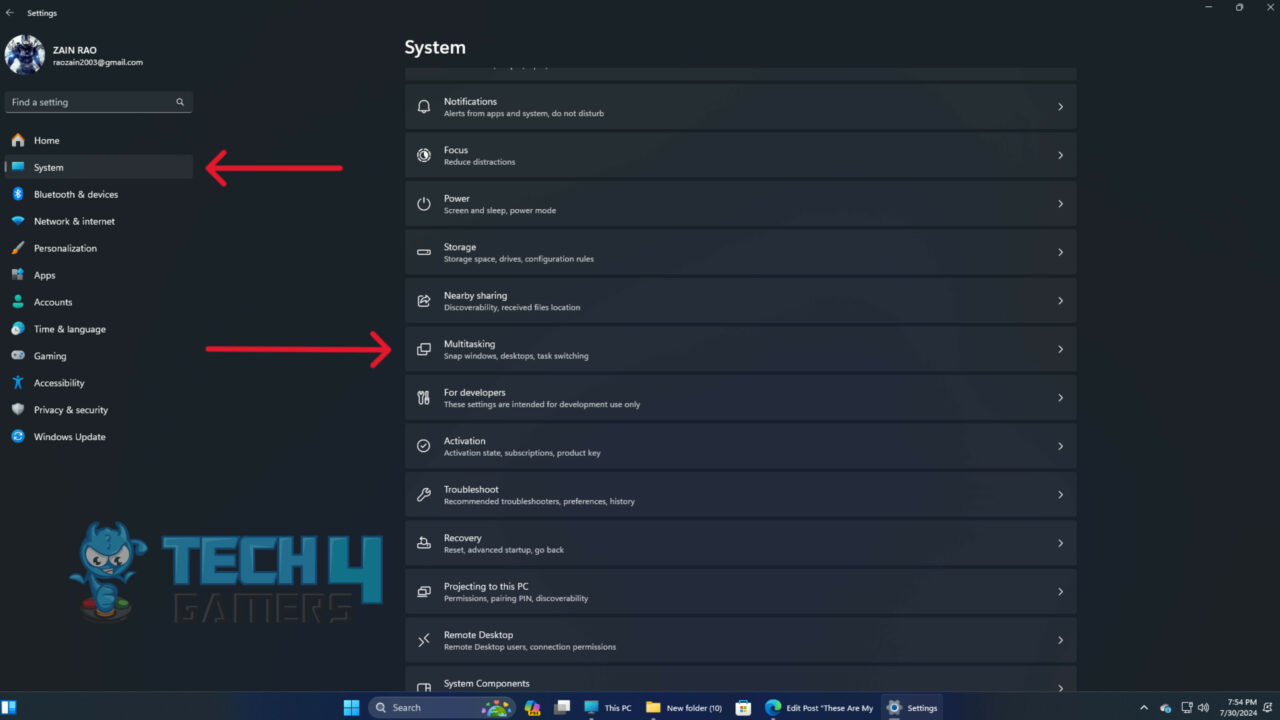Screen dimensions: 1280x720
Task: Expand the Activation settings row
Action: (x=740, y=446)
